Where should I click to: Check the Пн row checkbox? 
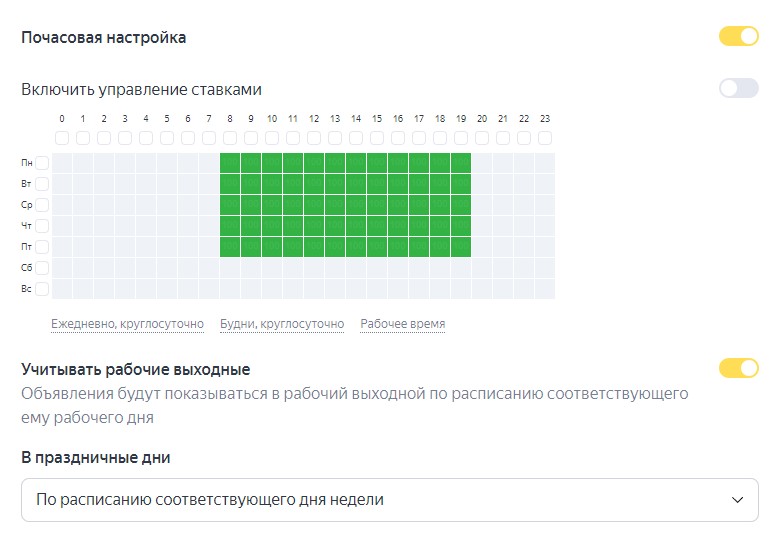(x=42, y=163)
